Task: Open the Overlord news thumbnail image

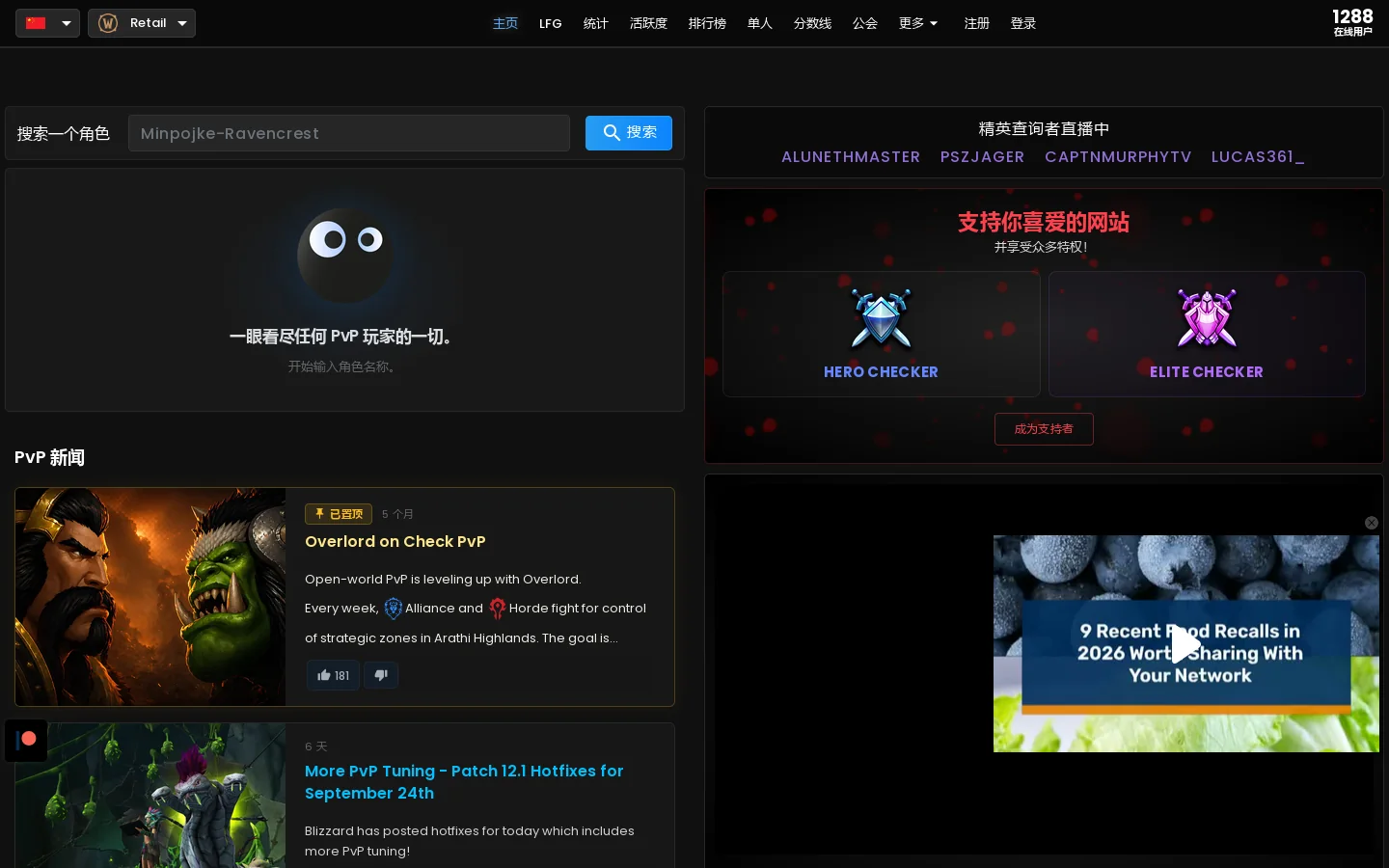Action: point(150,597)
